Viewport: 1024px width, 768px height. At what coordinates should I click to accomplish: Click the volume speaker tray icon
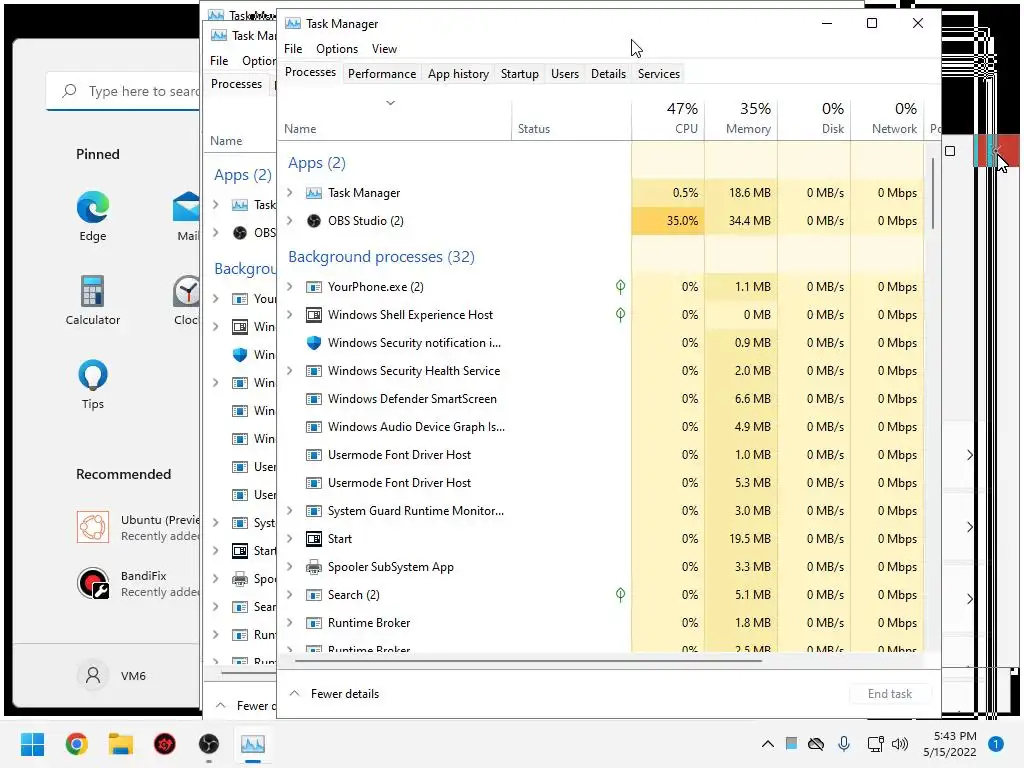[x=900, y=743]
